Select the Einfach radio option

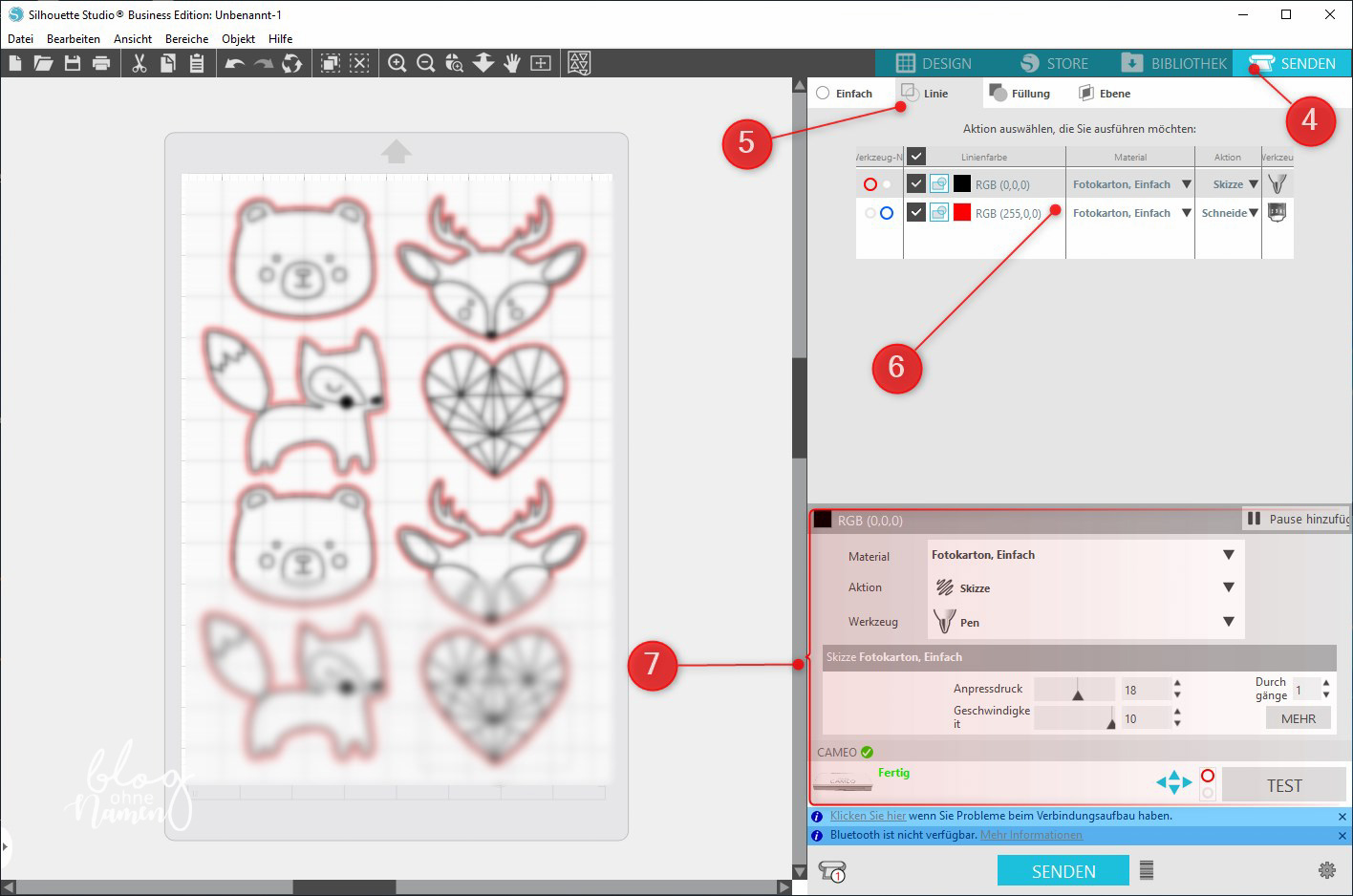point(823,94)
